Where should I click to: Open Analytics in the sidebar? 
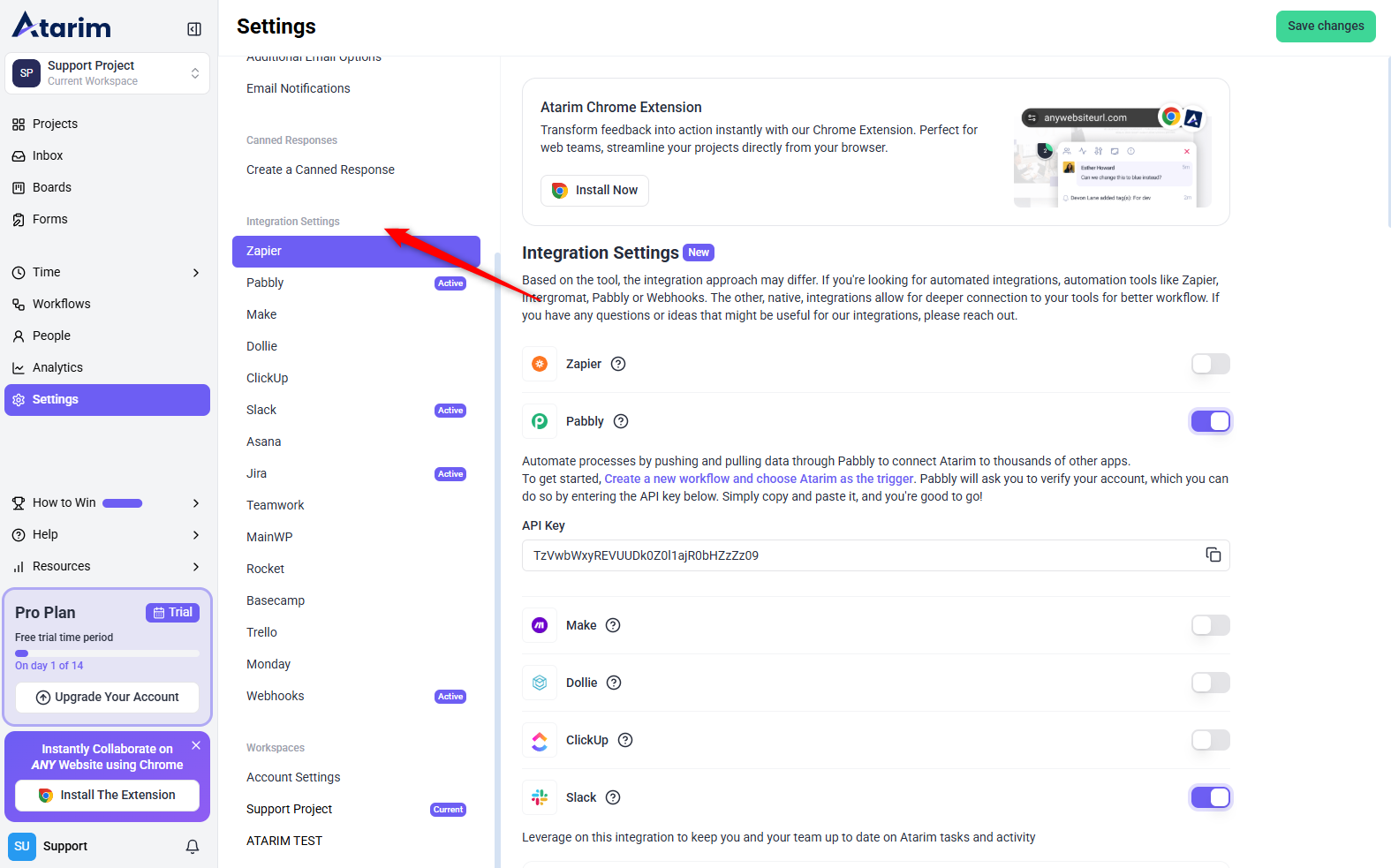(57, 367)
